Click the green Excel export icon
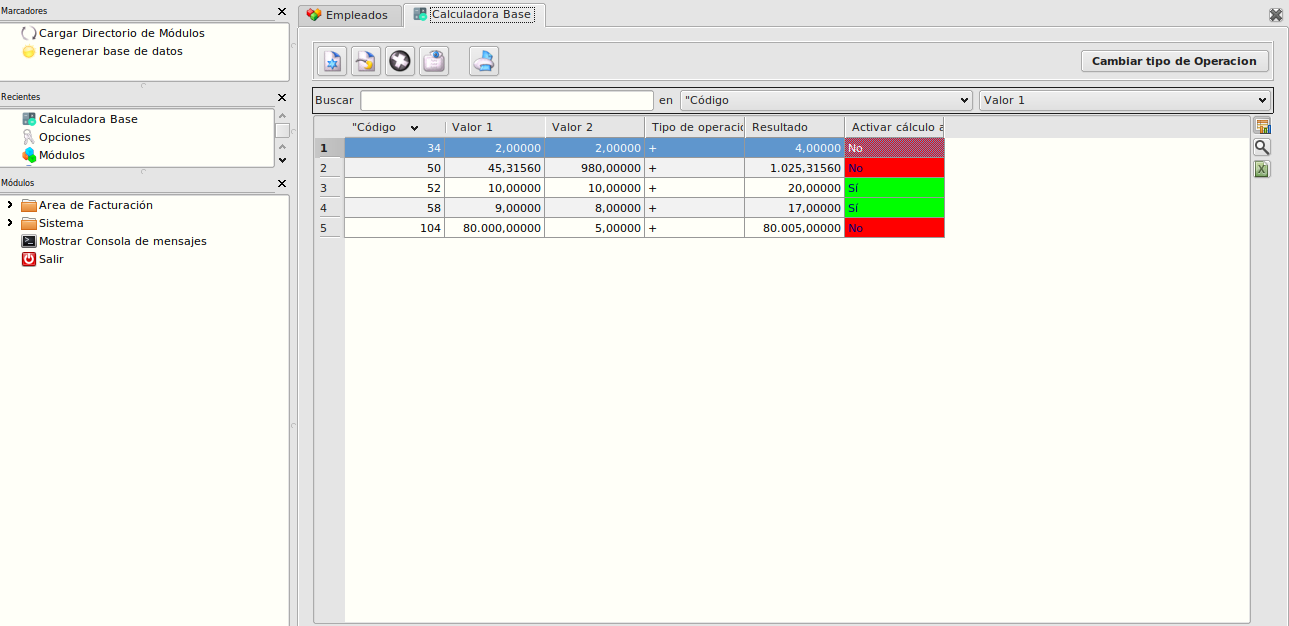The image size is (1289, 626). pos(1262,169)
